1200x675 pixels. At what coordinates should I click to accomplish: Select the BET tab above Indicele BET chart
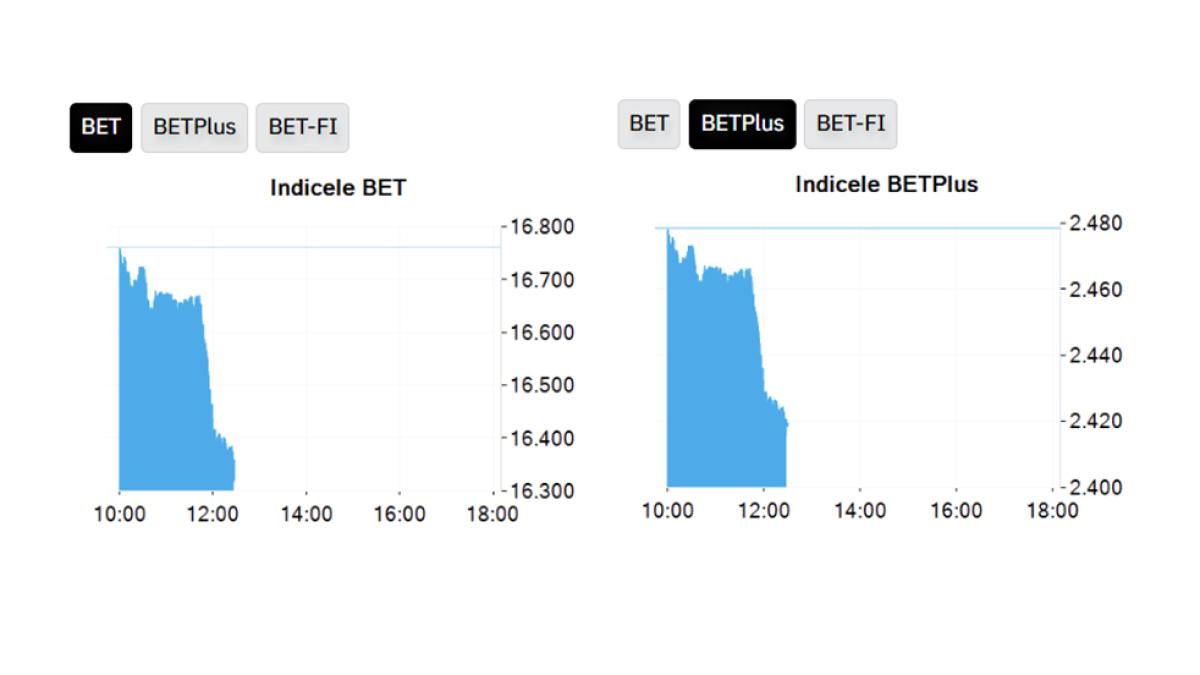[101, 128]
